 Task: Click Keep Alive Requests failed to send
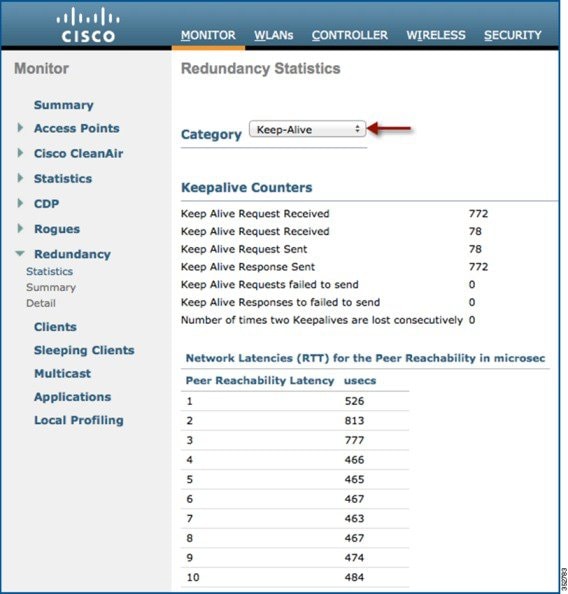[x=269, y=284]
